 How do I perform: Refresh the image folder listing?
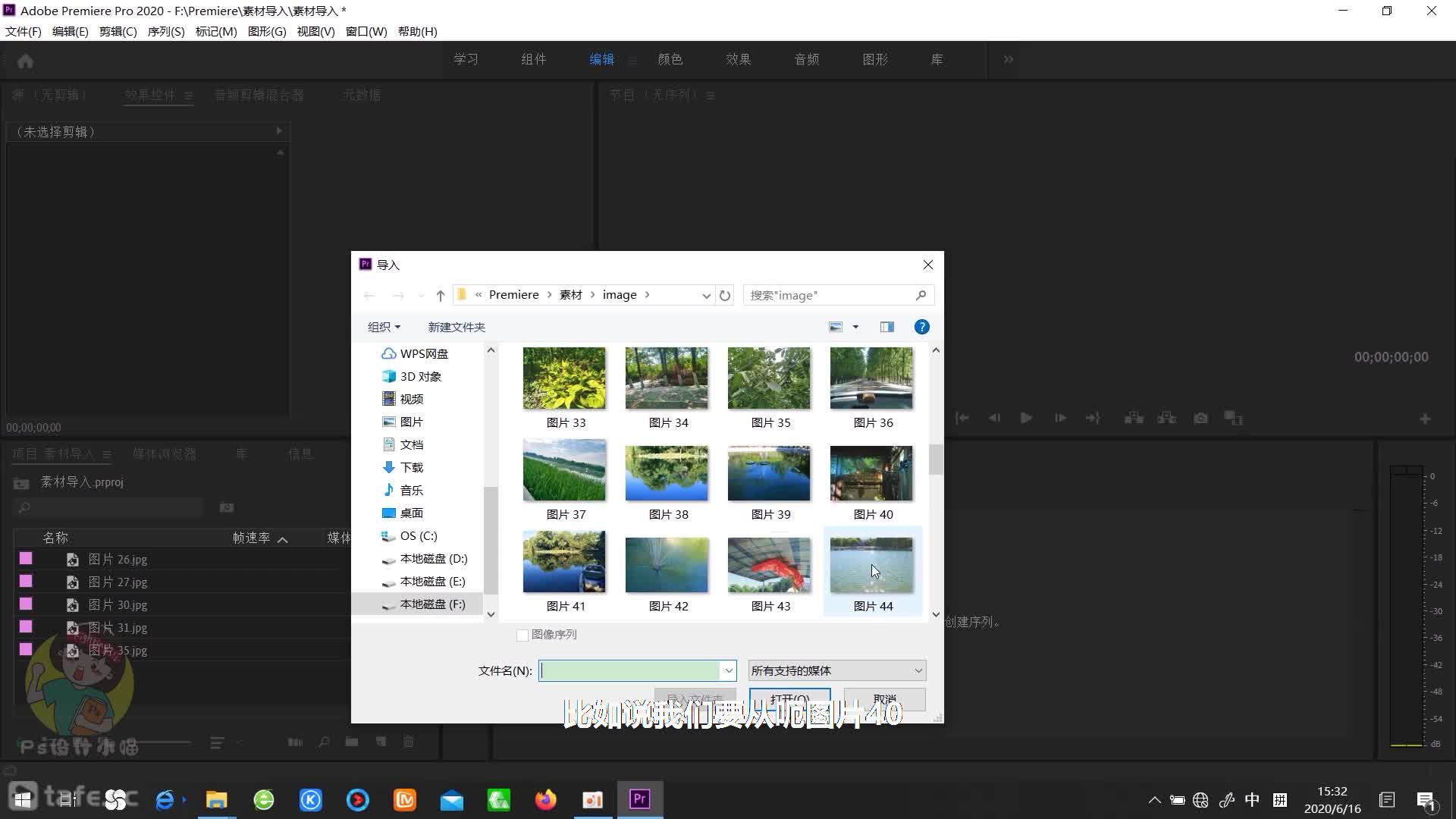click(x=725, y=295)
